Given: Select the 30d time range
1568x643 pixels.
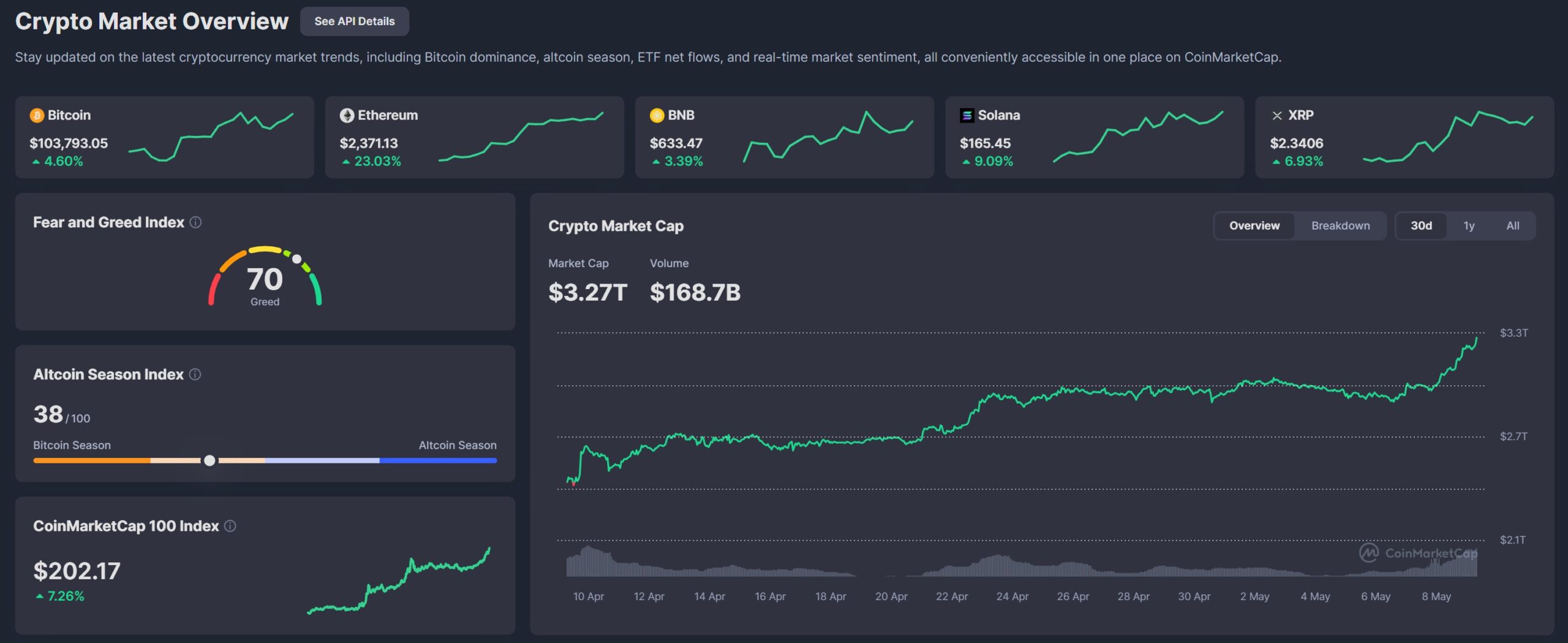Looking at the screenshot, I should click(1421, 225).
